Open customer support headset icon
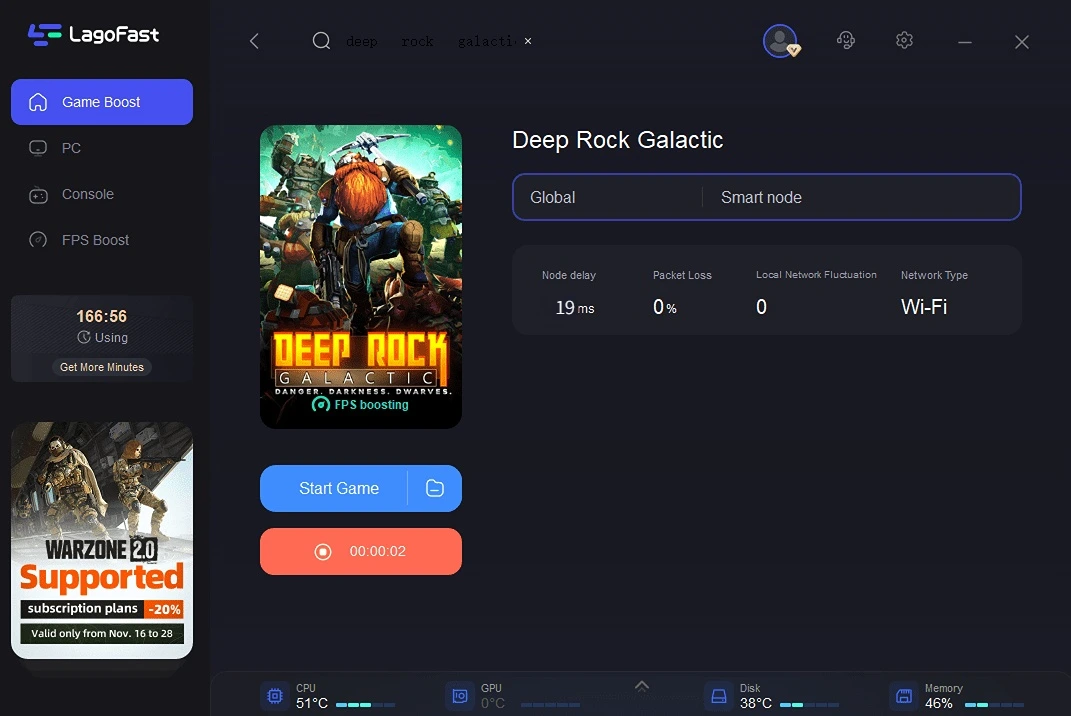Viewport: 1071px width, 716px height. click(846, 40)
